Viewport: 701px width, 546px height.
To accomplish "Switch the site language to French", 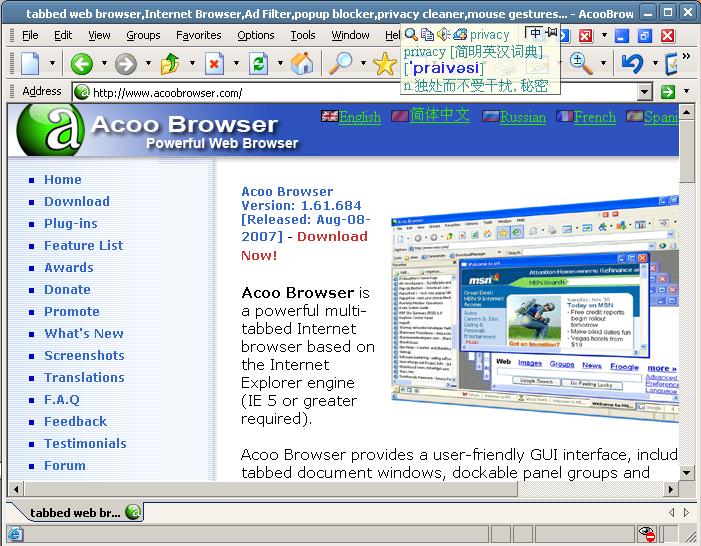I will click(594, 117).
